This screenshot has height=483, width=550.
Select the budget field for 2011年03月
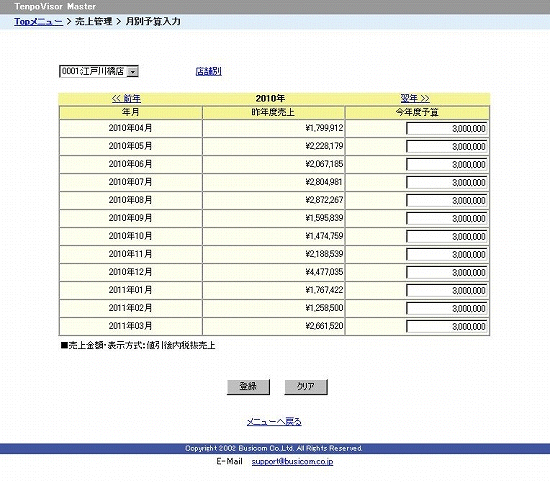click(447, 327)
